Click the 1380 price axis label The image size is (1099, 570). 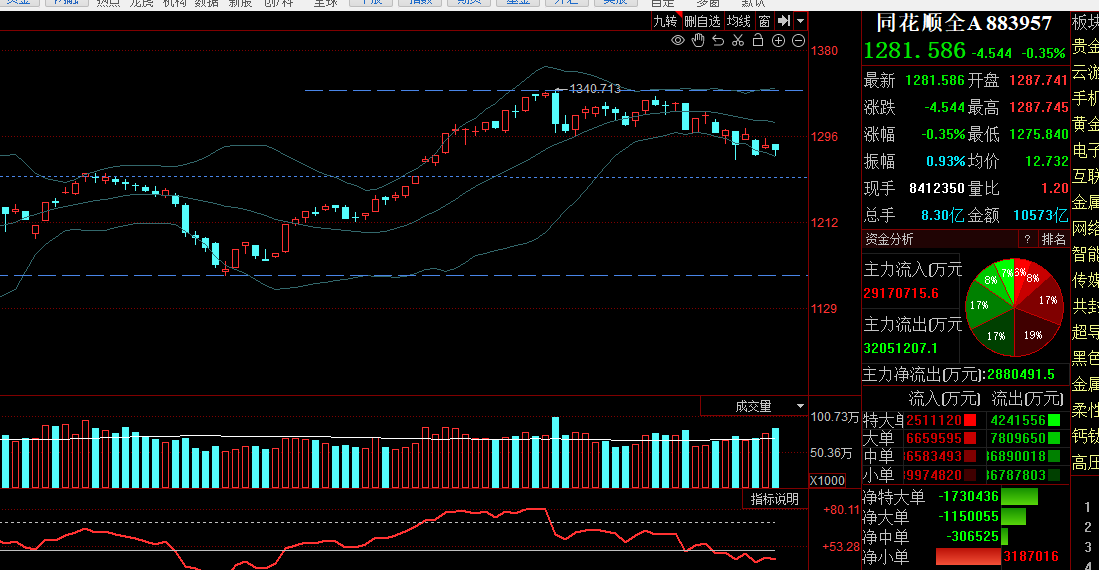(x=824, y=50)
